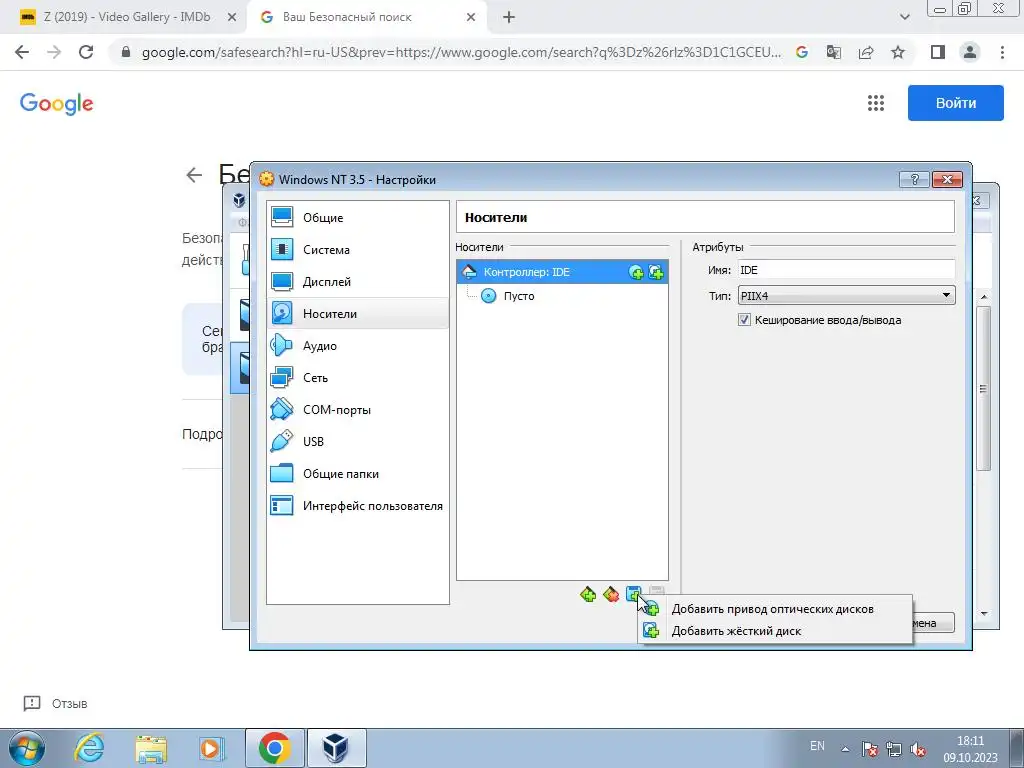Switch to VirtualBox on taskbar
This screenshot has height=768, width=1024.
(336, 748)
